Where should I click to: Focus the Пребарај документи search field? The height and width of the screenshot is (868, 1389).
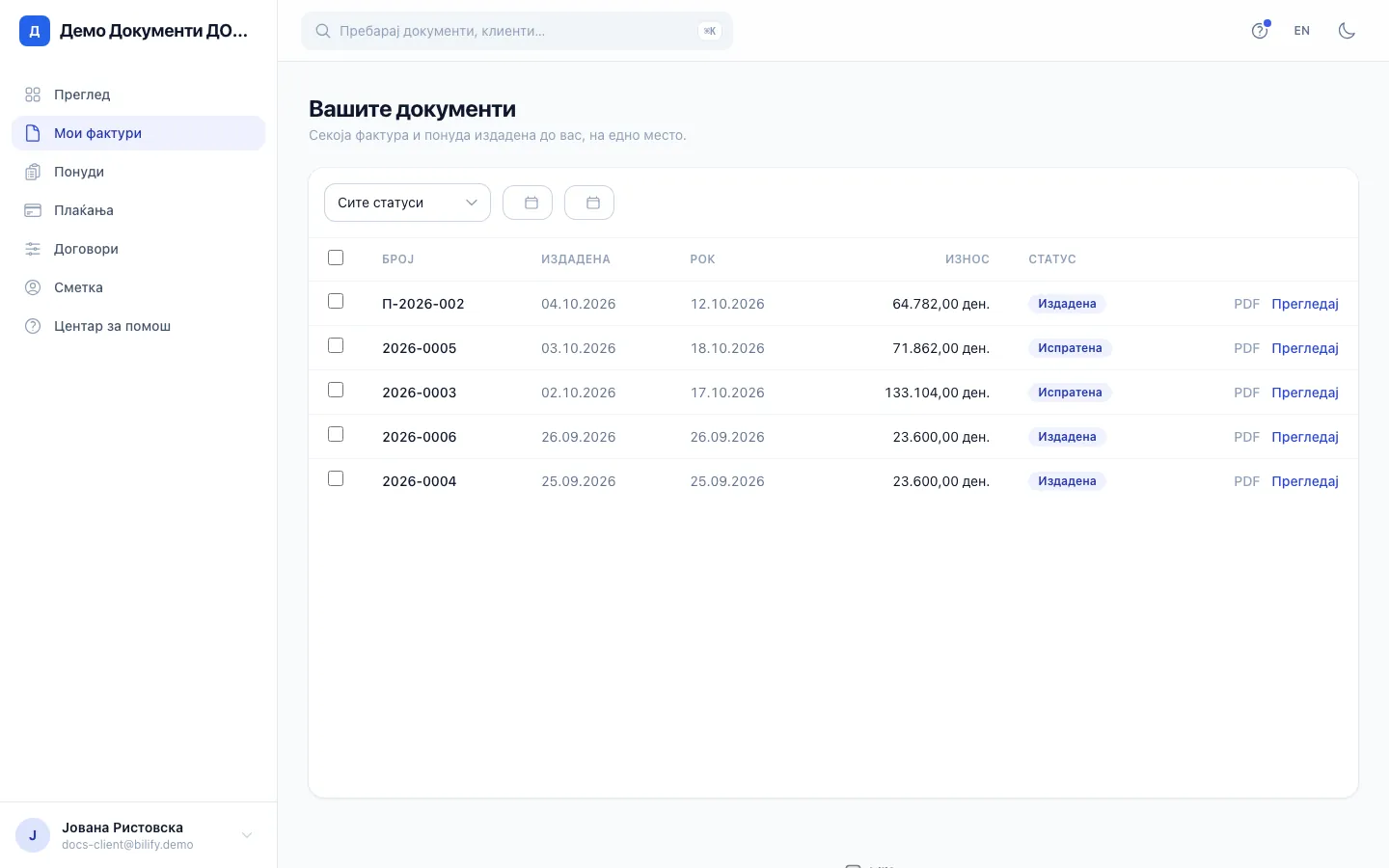[x=517, y=31]
